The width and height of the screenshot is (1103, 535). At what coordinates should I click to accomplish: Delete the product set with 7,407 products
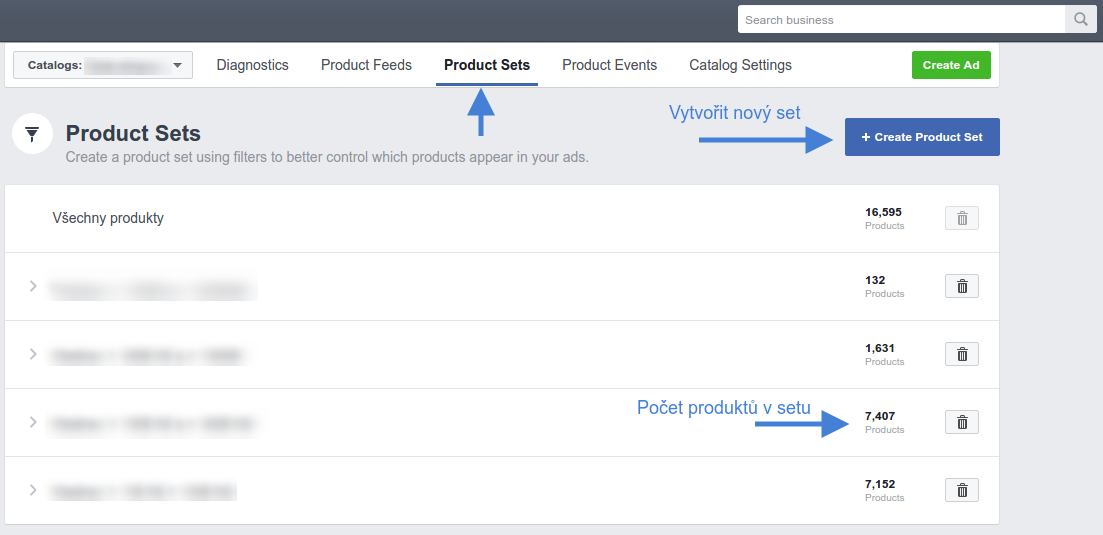962,422
